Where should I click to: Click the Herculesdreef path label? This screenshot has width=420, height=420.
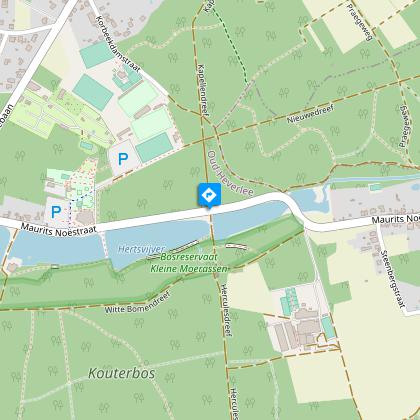pos(226,310)
